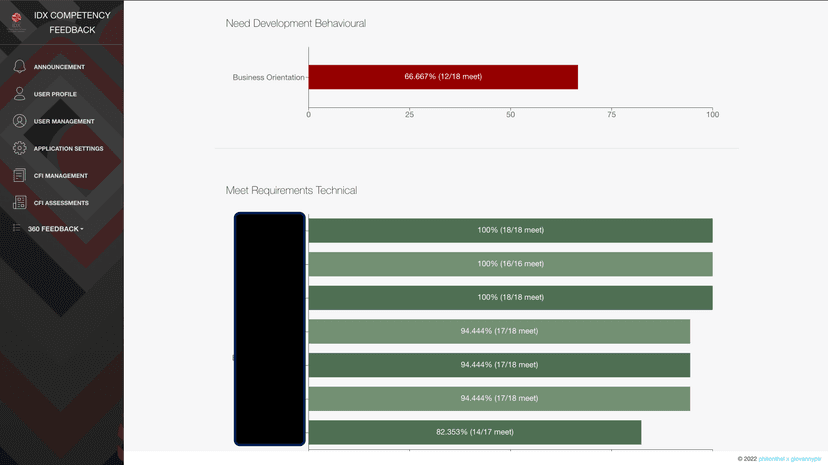Click the © 2022 copyright text

point(747,459)
